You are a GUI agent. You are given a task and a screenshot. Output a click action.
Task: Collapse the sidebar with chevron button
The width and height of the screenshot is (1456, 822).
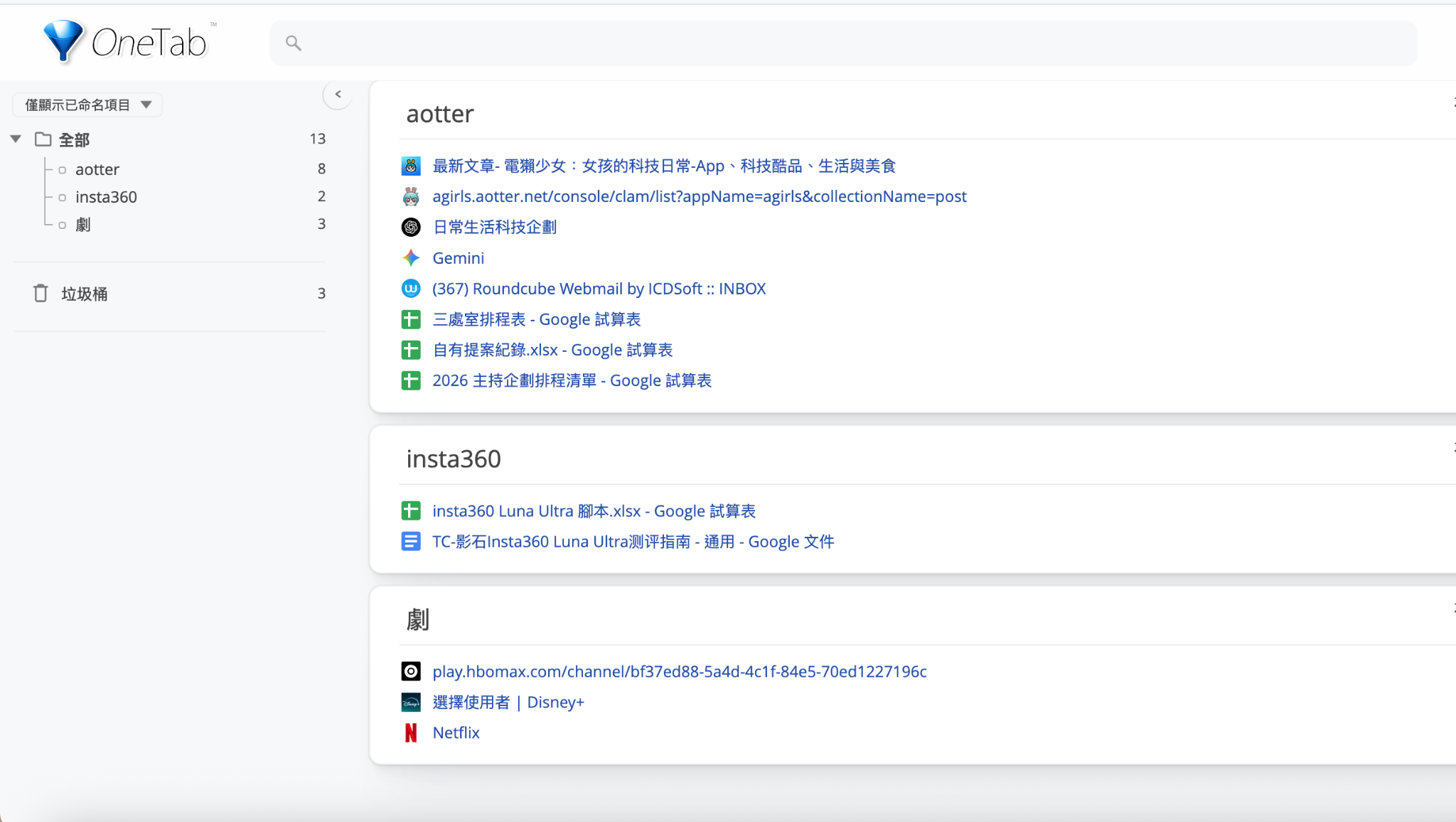[x=338, y=95]
